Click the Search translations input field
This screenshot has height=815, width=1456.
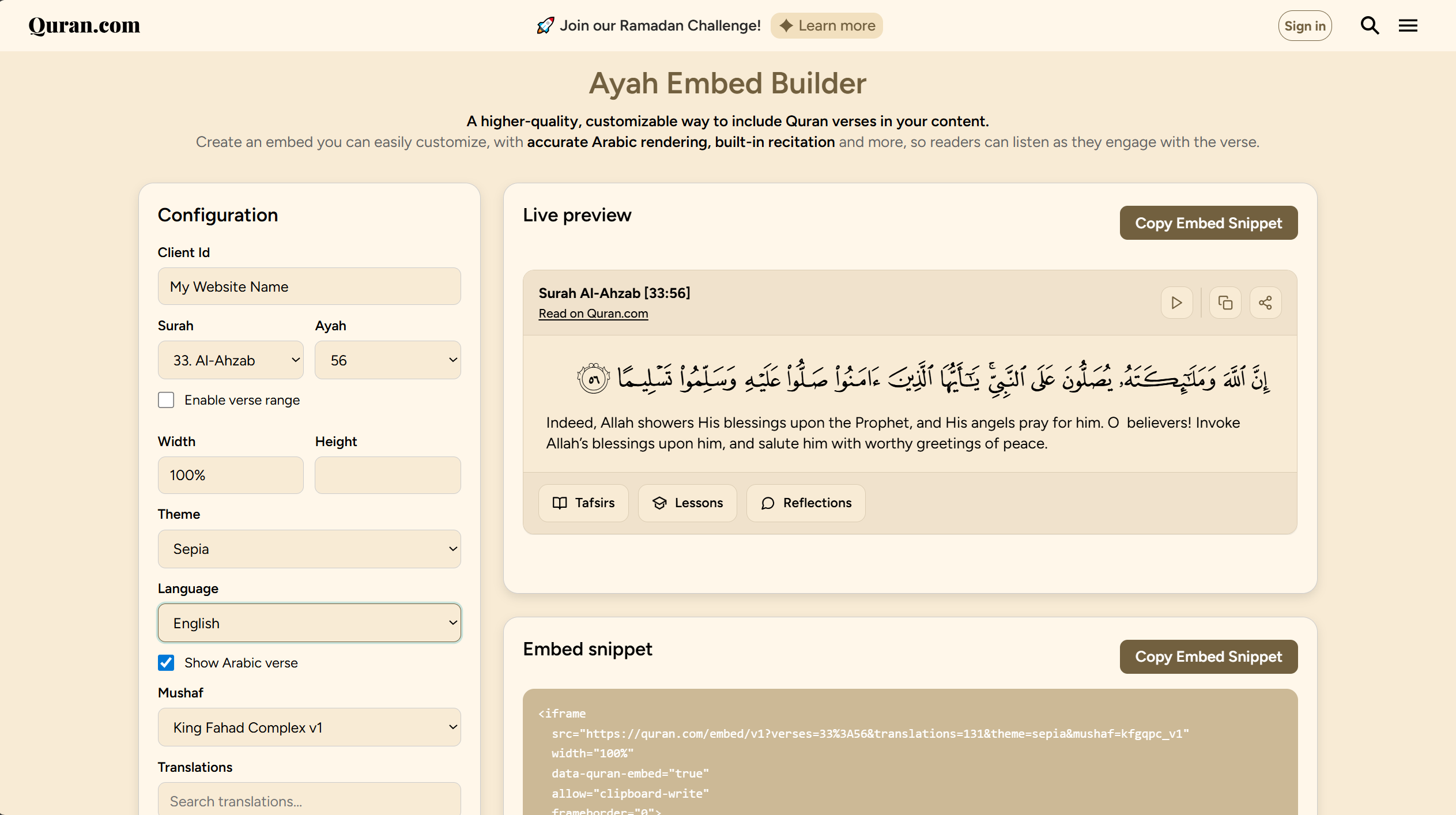tap(310, 800)
